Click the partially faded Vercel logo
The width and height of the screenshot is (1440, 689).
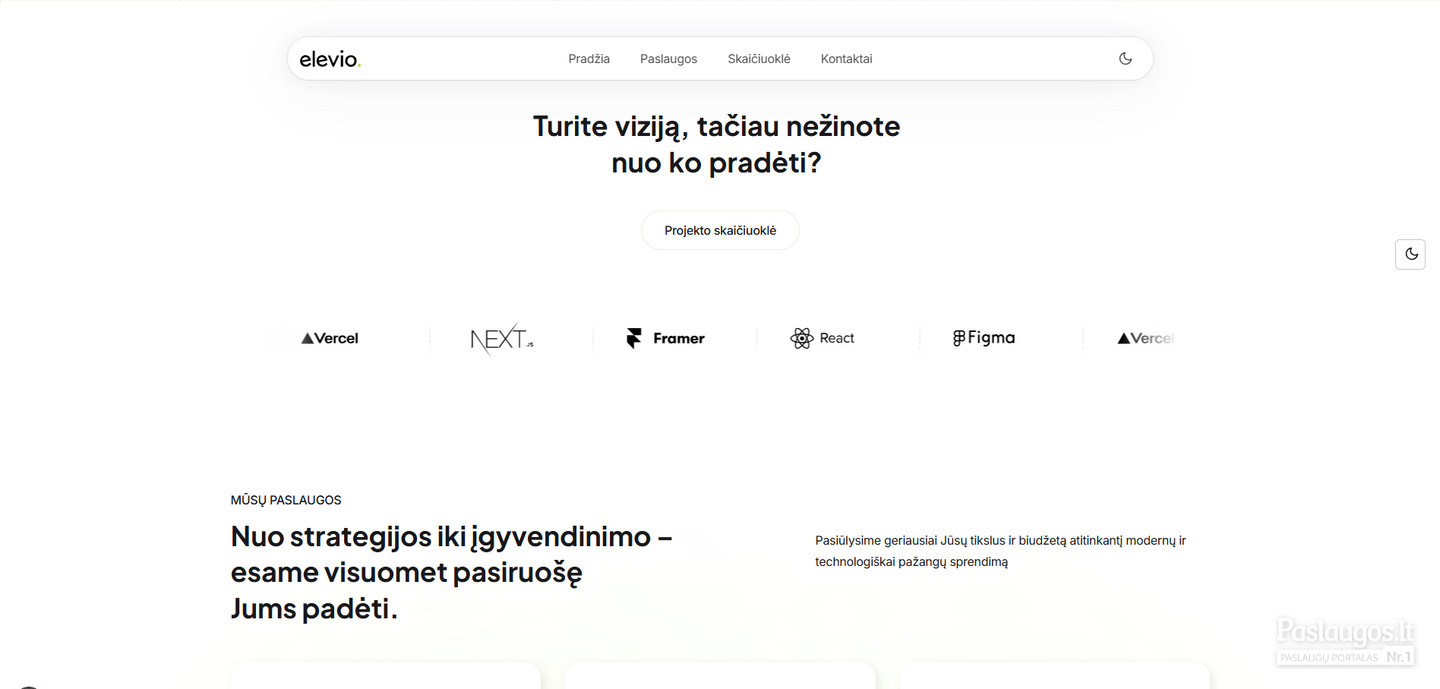(x=1146, y=338)
